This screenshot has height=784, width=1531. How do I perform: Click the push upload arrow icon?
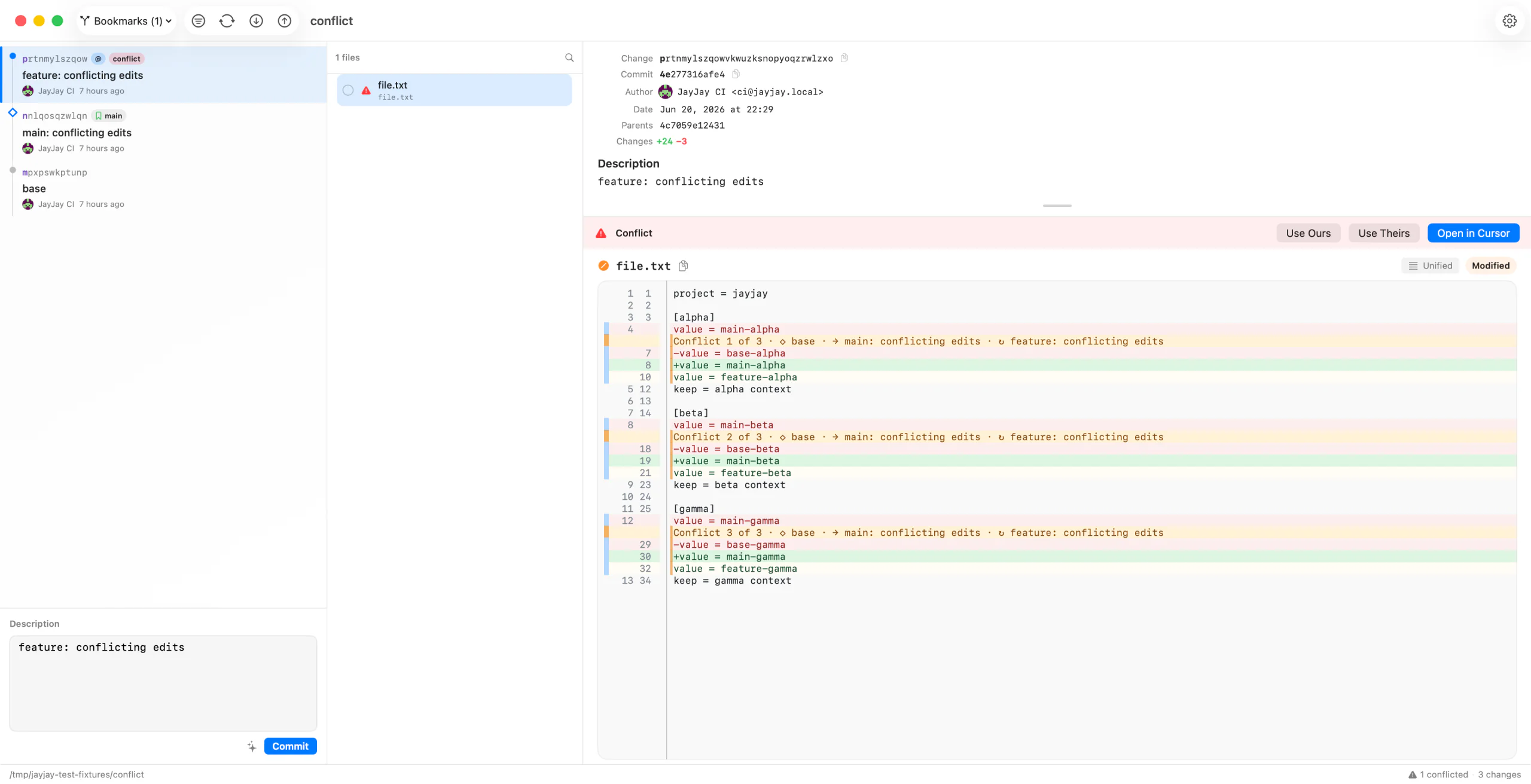[285, 21]
